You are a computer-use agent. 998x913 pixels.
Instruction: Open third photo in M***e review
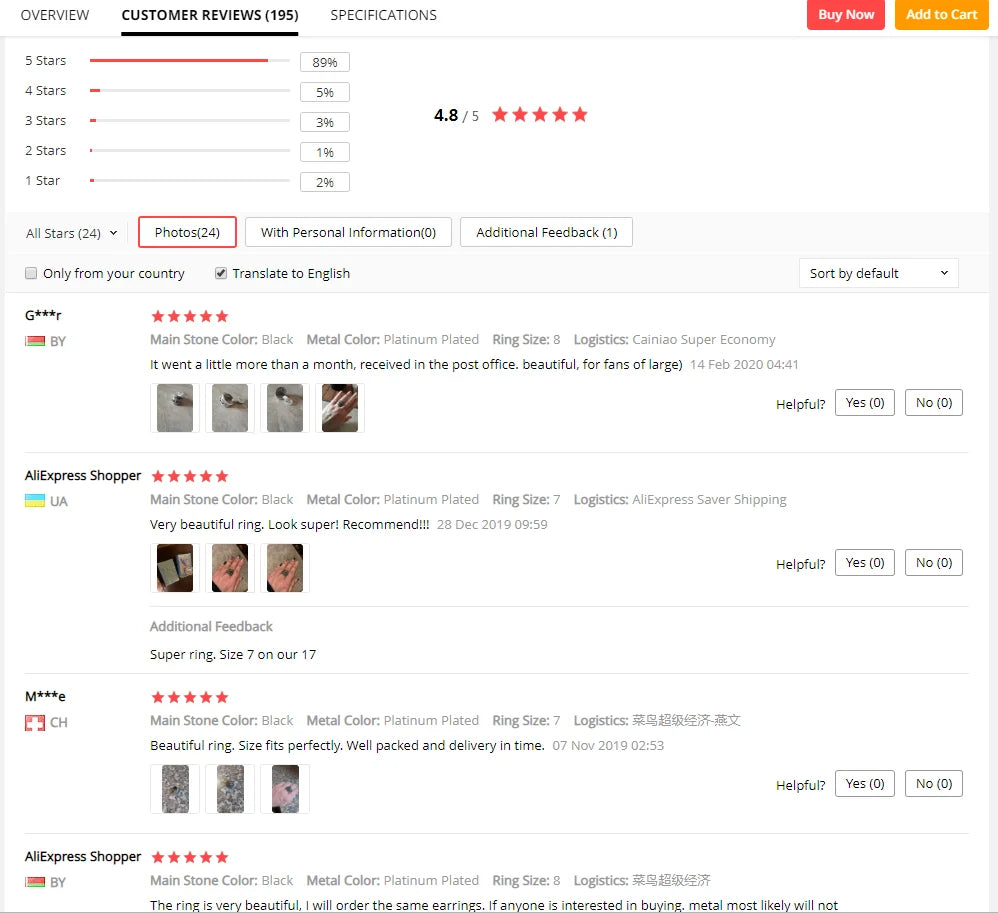coord(285,789)
